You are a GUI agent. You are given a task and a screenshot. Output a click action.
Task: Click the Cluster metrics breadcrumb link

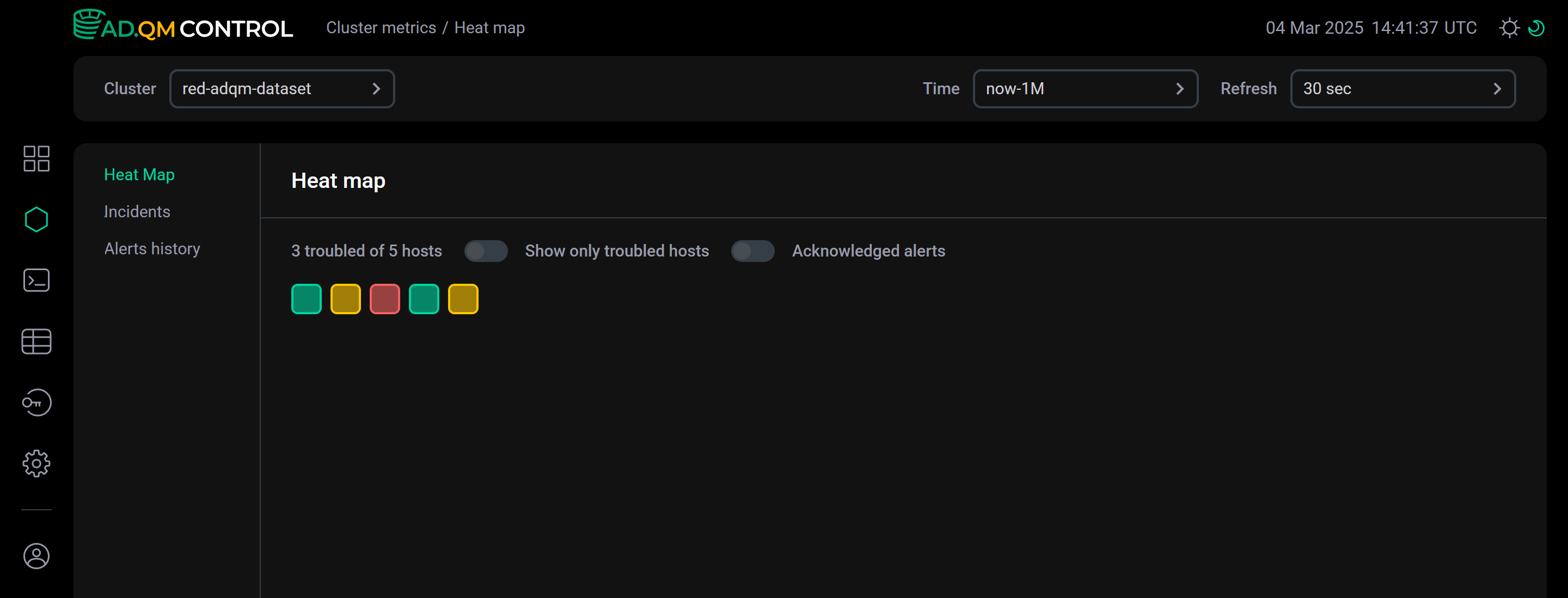[381, 27]
